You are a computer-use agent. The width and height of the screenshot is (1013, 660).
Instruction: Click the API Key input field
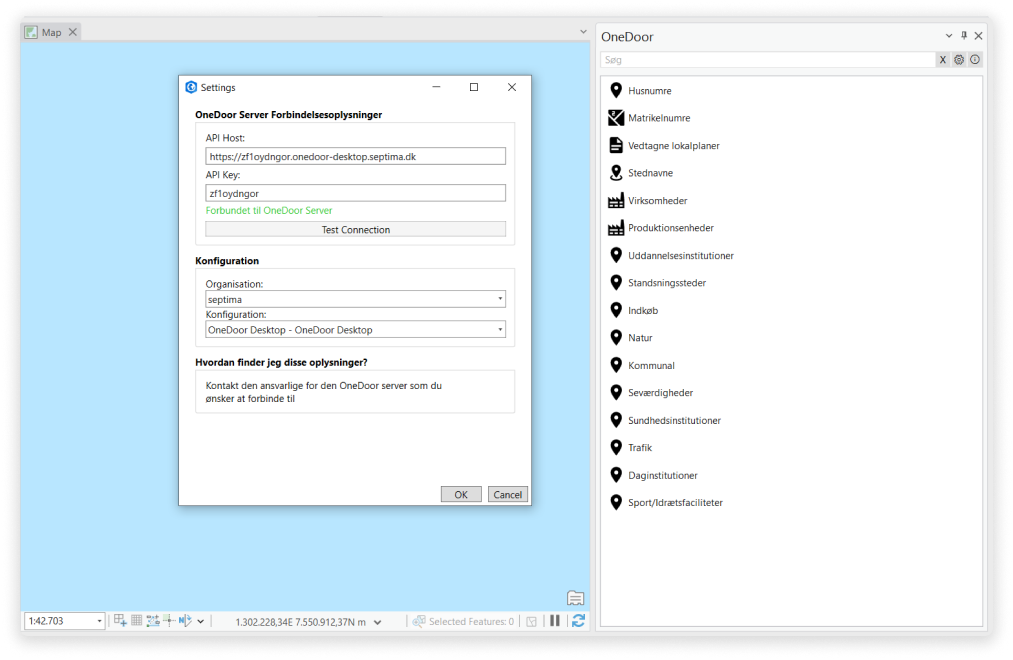355,193
